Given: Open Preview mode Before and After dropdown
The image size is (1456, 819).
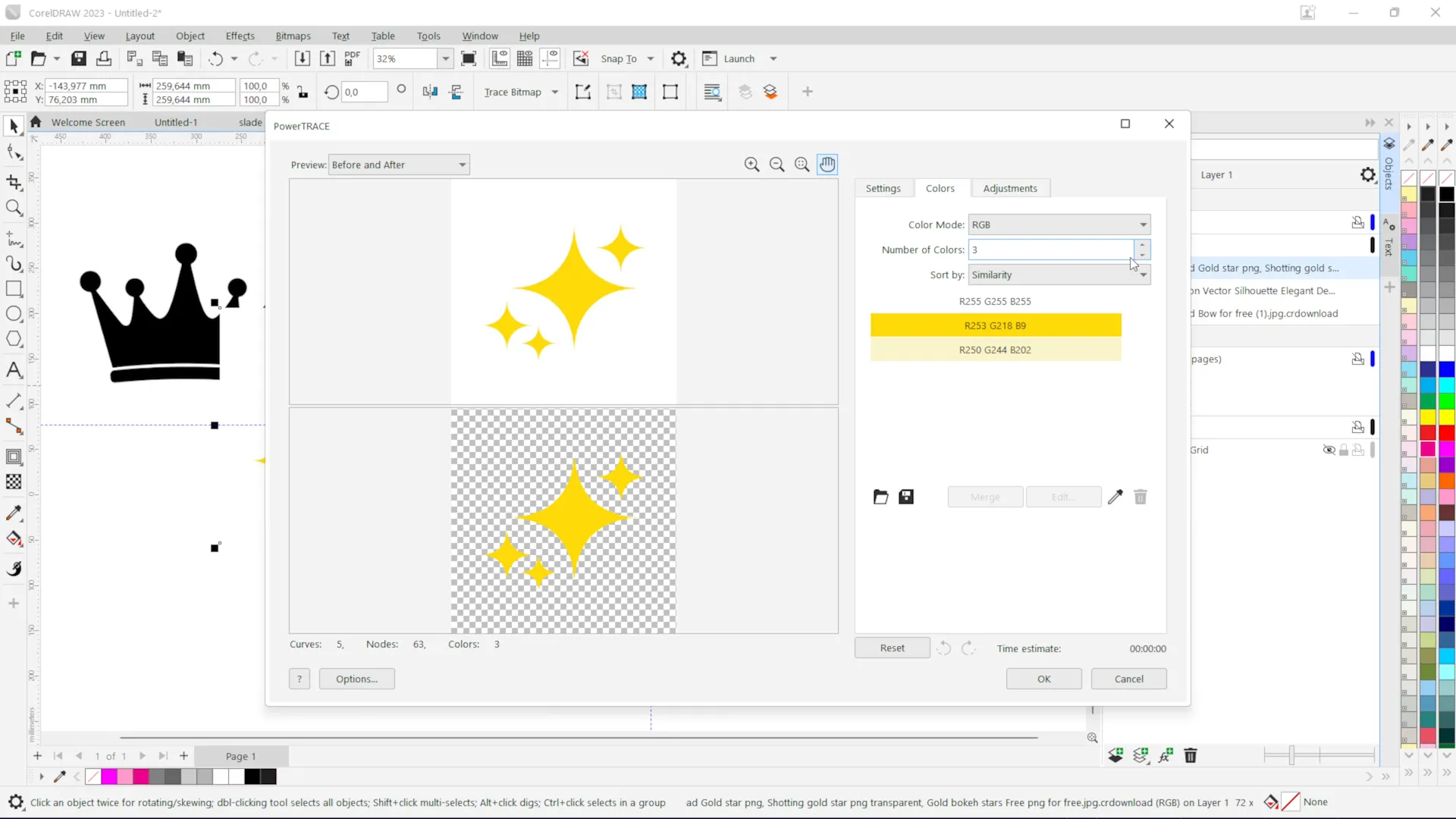Looking at the screenshot, I should (399, 165).
